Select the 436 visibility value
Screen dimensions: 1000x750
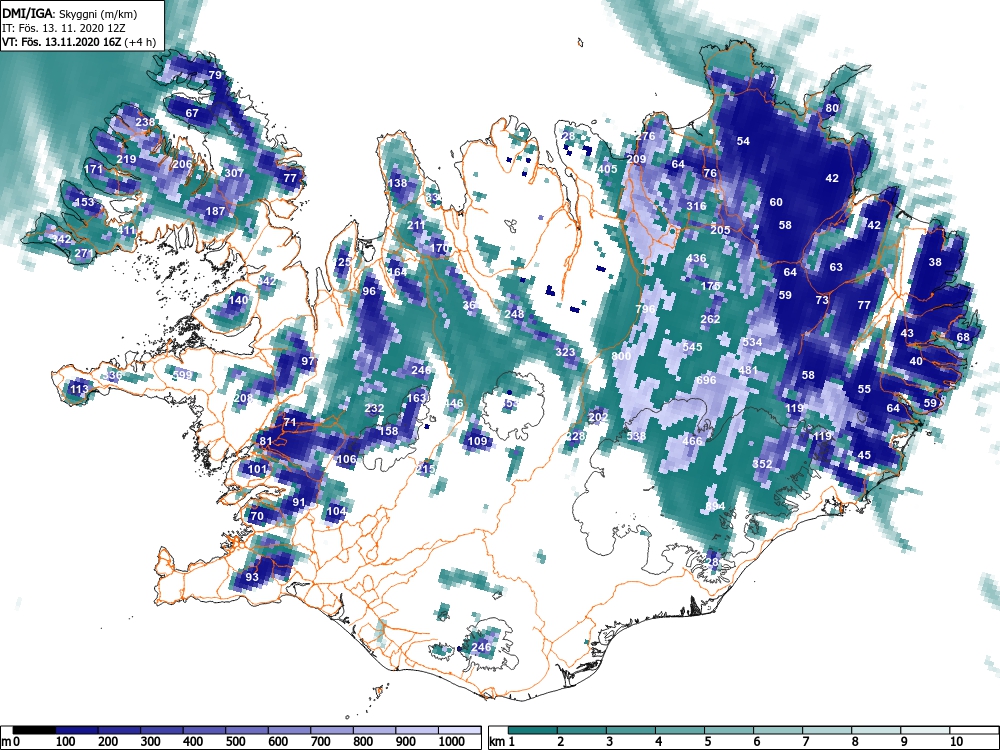696,258
